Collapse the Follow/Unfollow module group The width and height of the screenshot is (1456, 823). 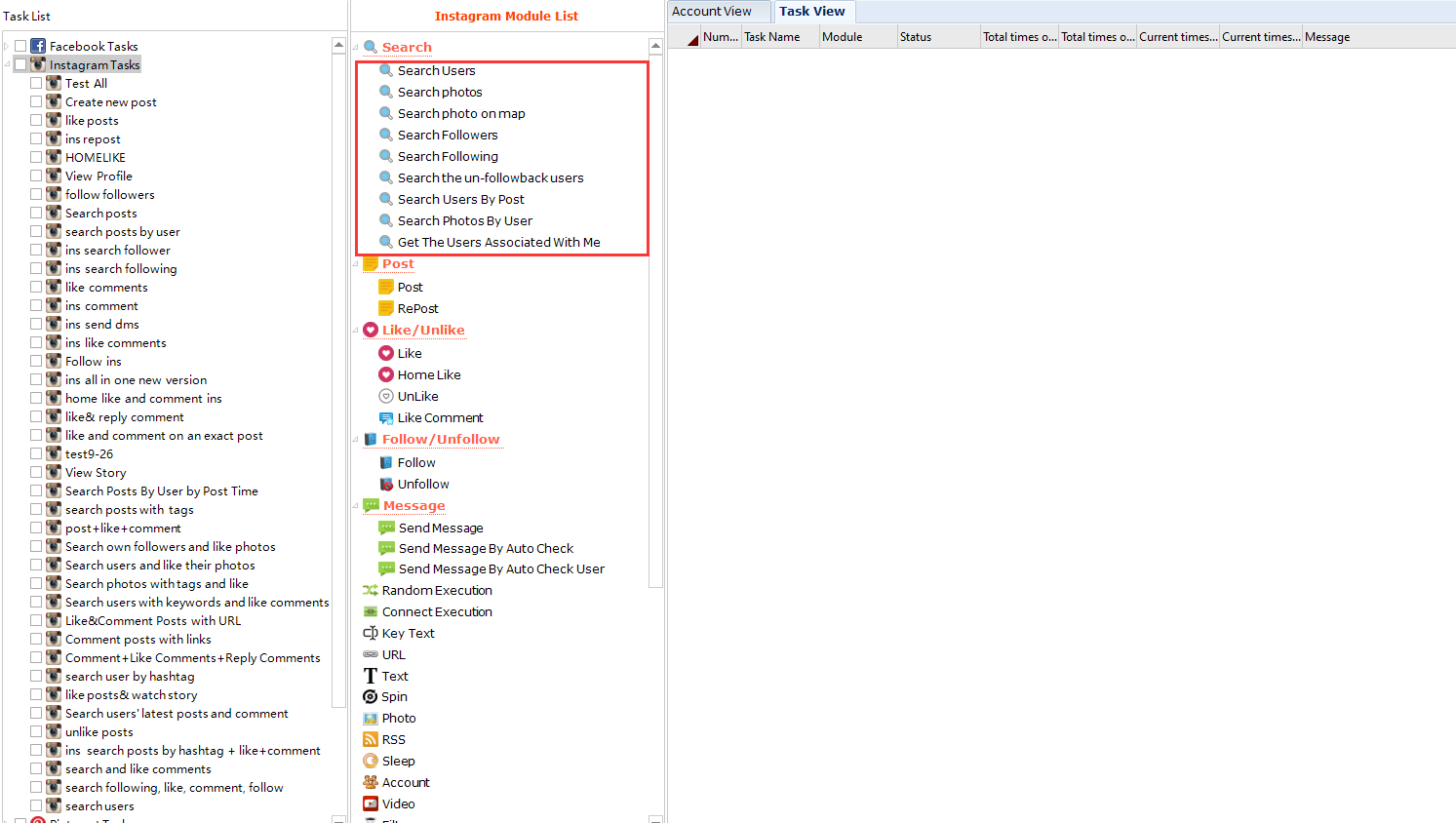[x=355, y=439]
